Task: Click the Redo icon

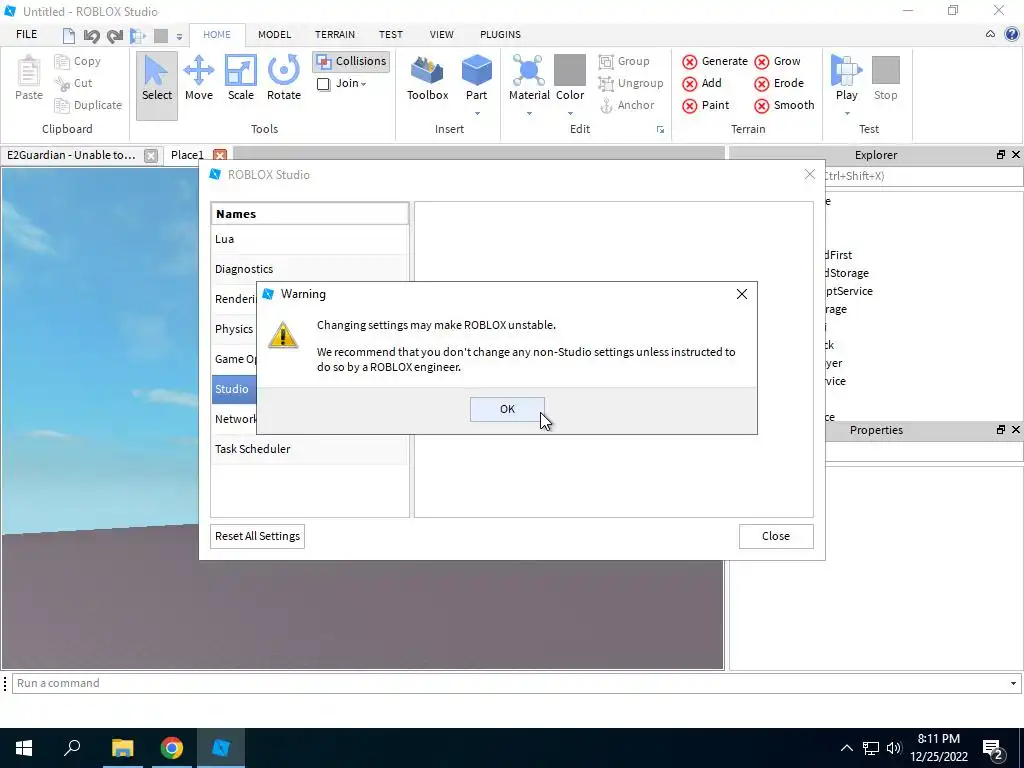Action: (x=115, y=36)
